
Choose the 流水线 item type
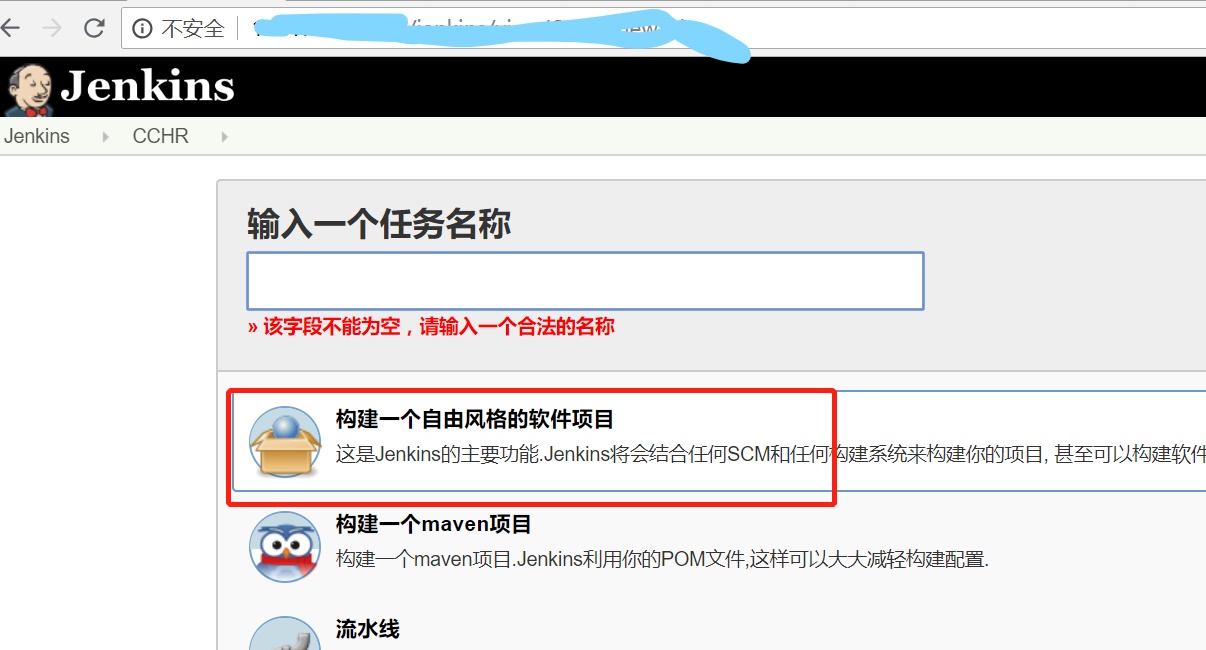368,629
